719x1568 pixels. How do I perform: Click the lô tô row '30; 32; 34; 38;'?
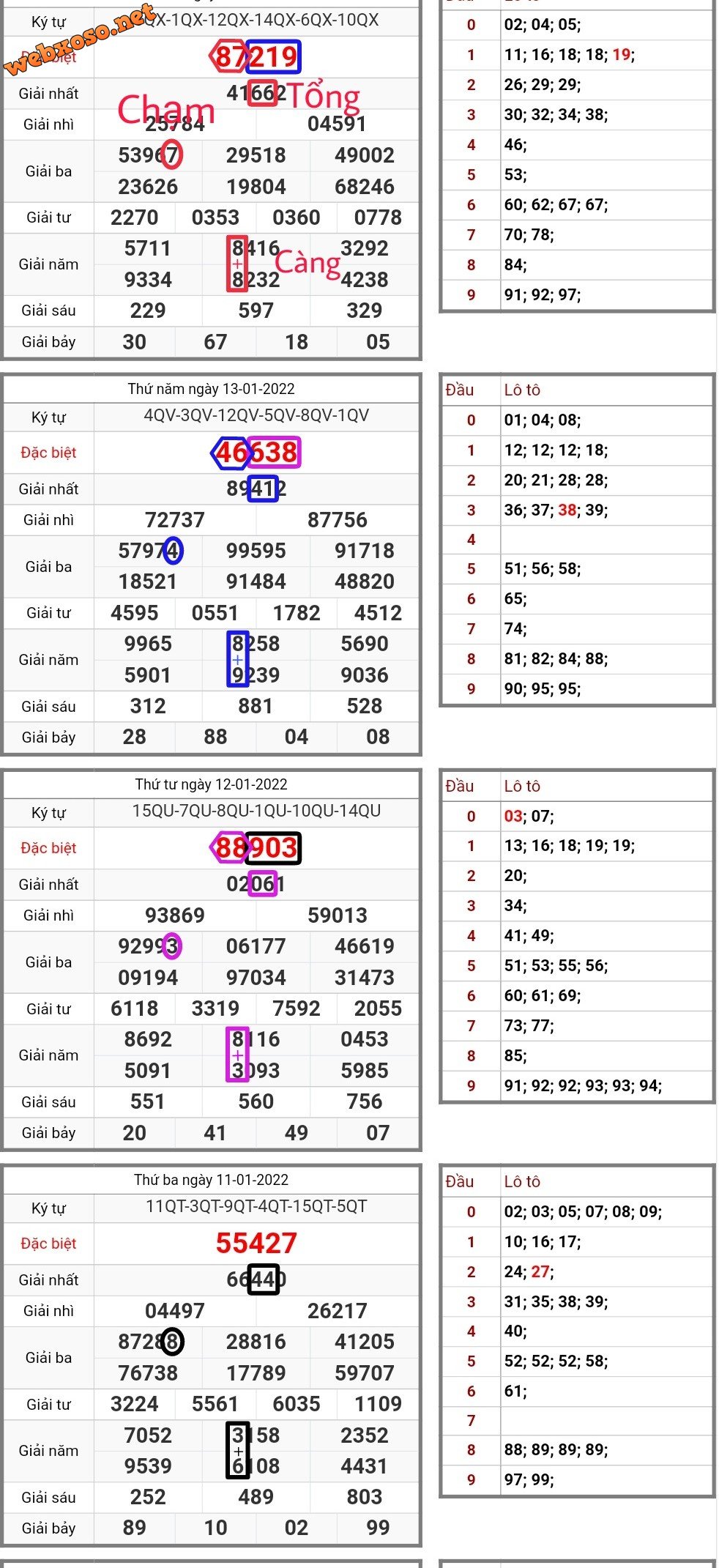(556, 115)
